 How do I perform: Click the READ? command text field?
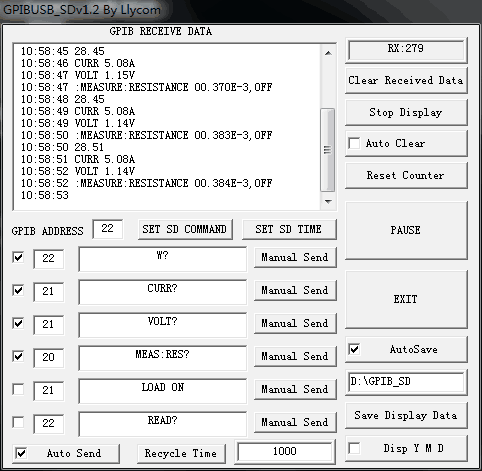(x=163, y=424)
